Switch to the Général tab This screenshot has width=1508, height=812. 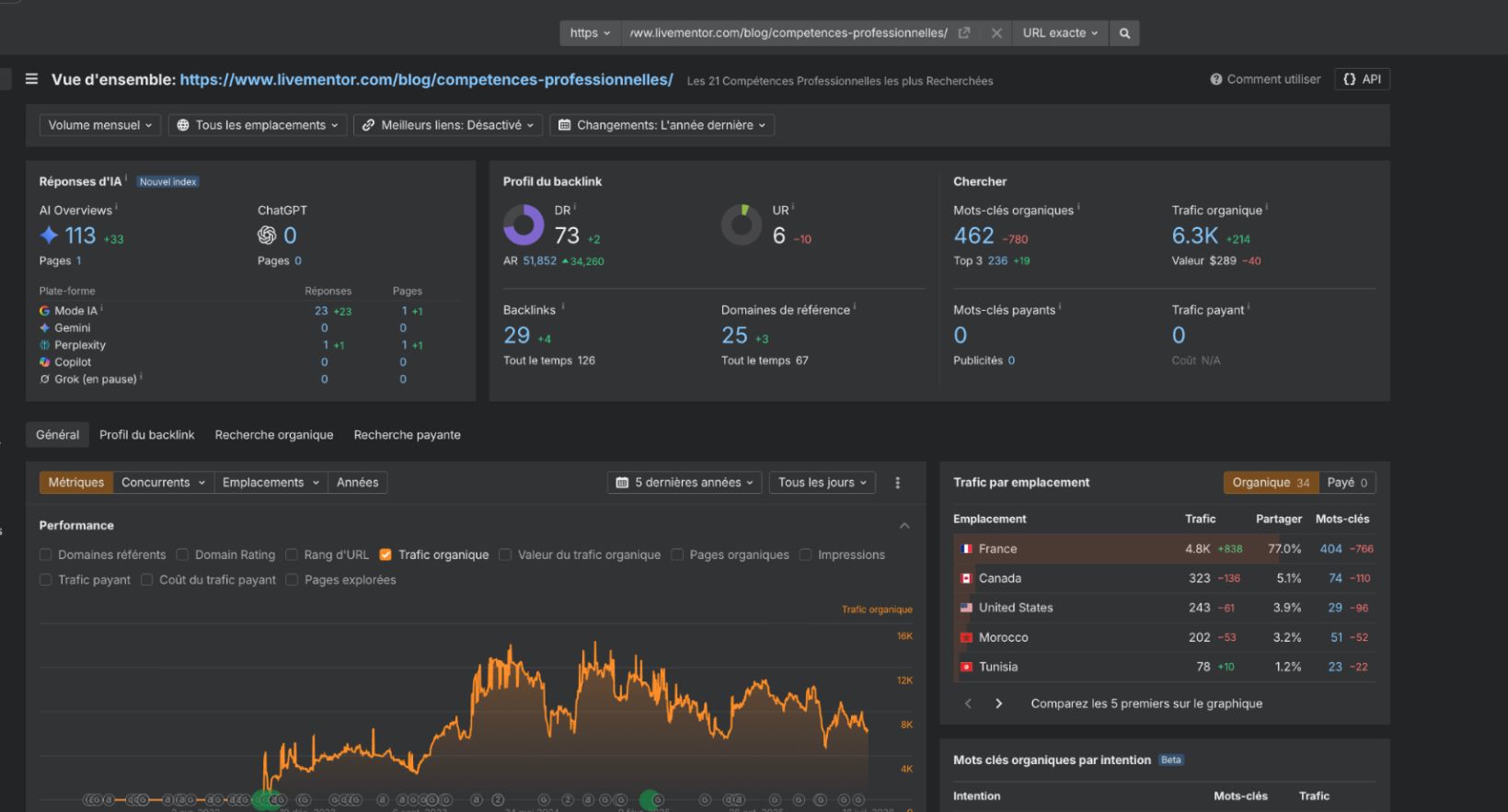tap(58, 435)
